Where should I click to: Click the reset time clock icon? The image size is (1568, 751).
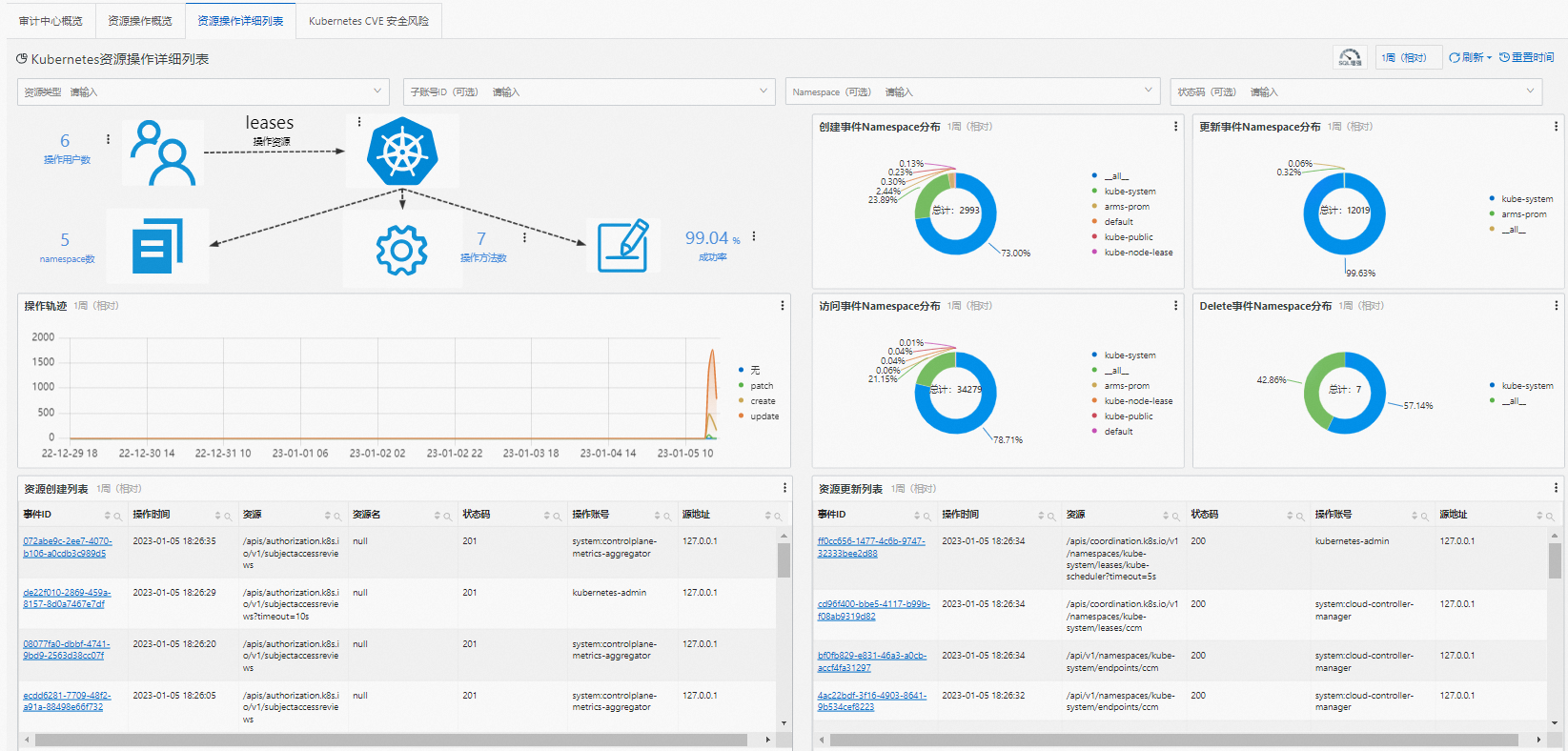pyautogui.click(x=1504, y=58)
